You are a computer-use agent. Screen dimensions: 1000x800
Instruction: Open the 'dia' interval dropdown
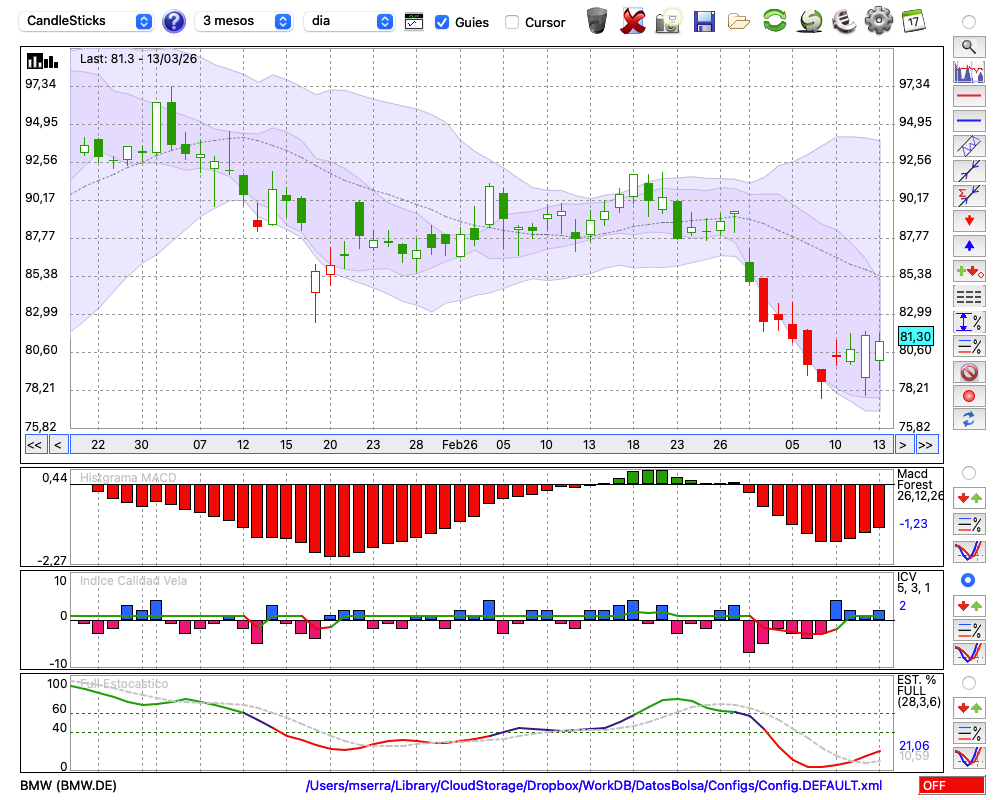coord(349,21)
